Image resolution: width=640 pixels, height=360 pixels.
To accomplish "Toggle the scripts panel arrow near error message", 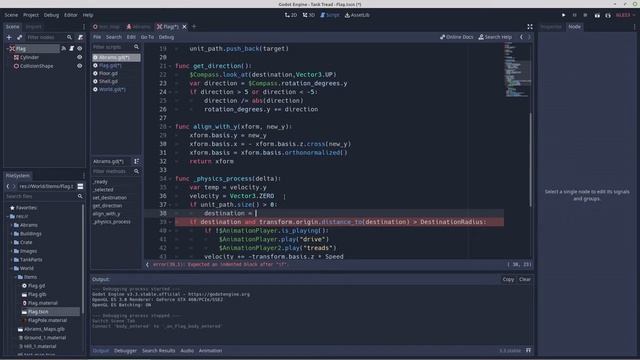I will point(147,264).
